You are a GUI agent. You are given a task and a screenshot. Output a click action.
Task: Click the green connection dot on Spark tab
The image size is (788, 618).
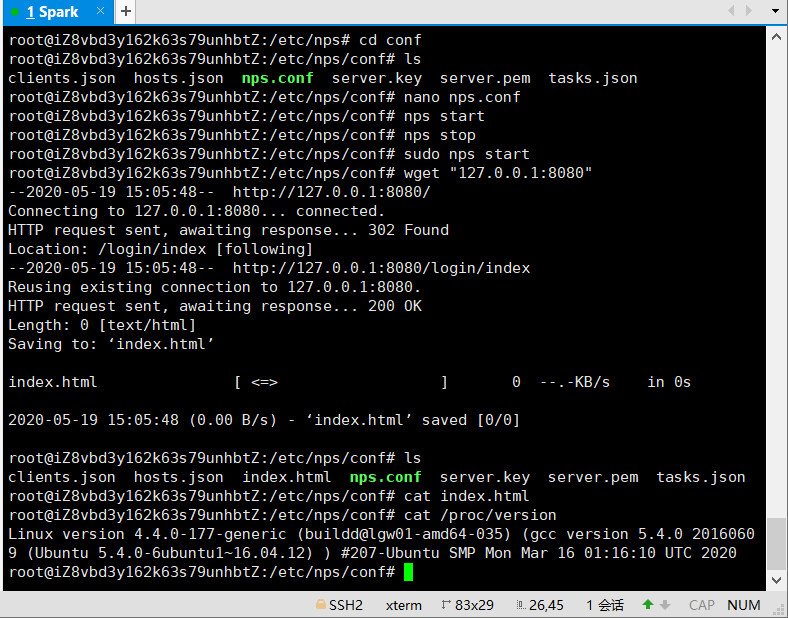(15, 12)
